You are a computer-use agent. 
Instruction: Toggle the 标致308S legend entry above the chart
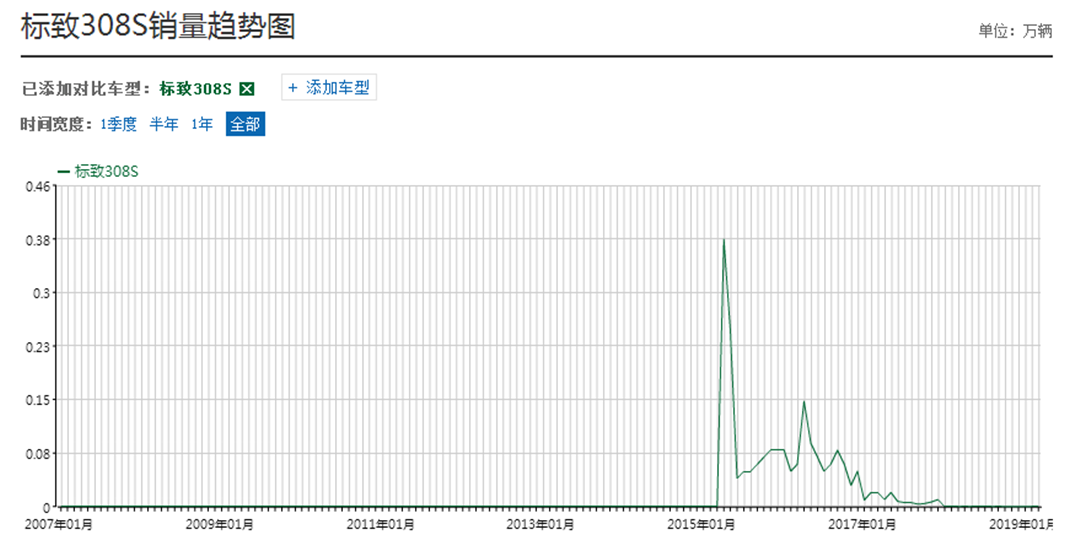coord(98,171)
